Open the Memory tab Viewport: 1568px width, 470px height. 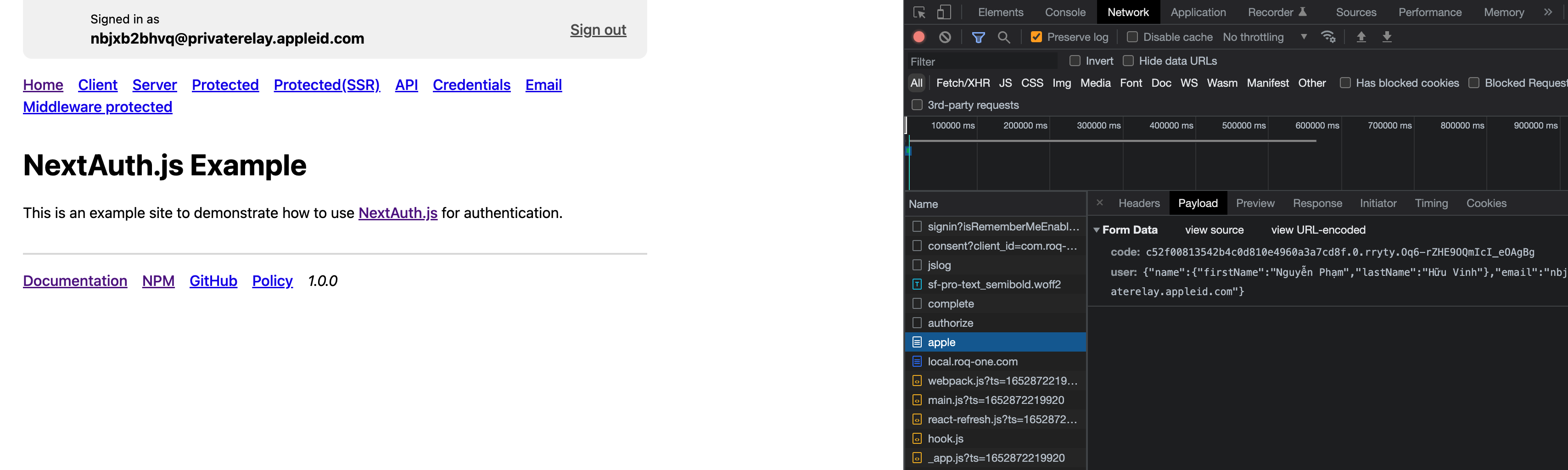tap(1503, 12)
